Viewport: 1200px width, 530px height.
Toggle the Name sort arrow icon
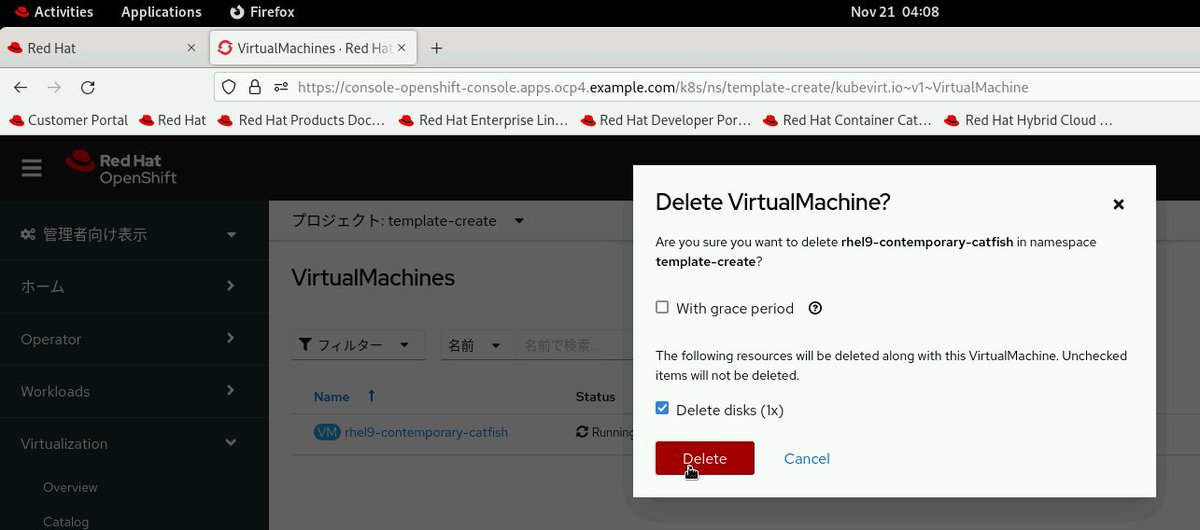pos(371,396)
